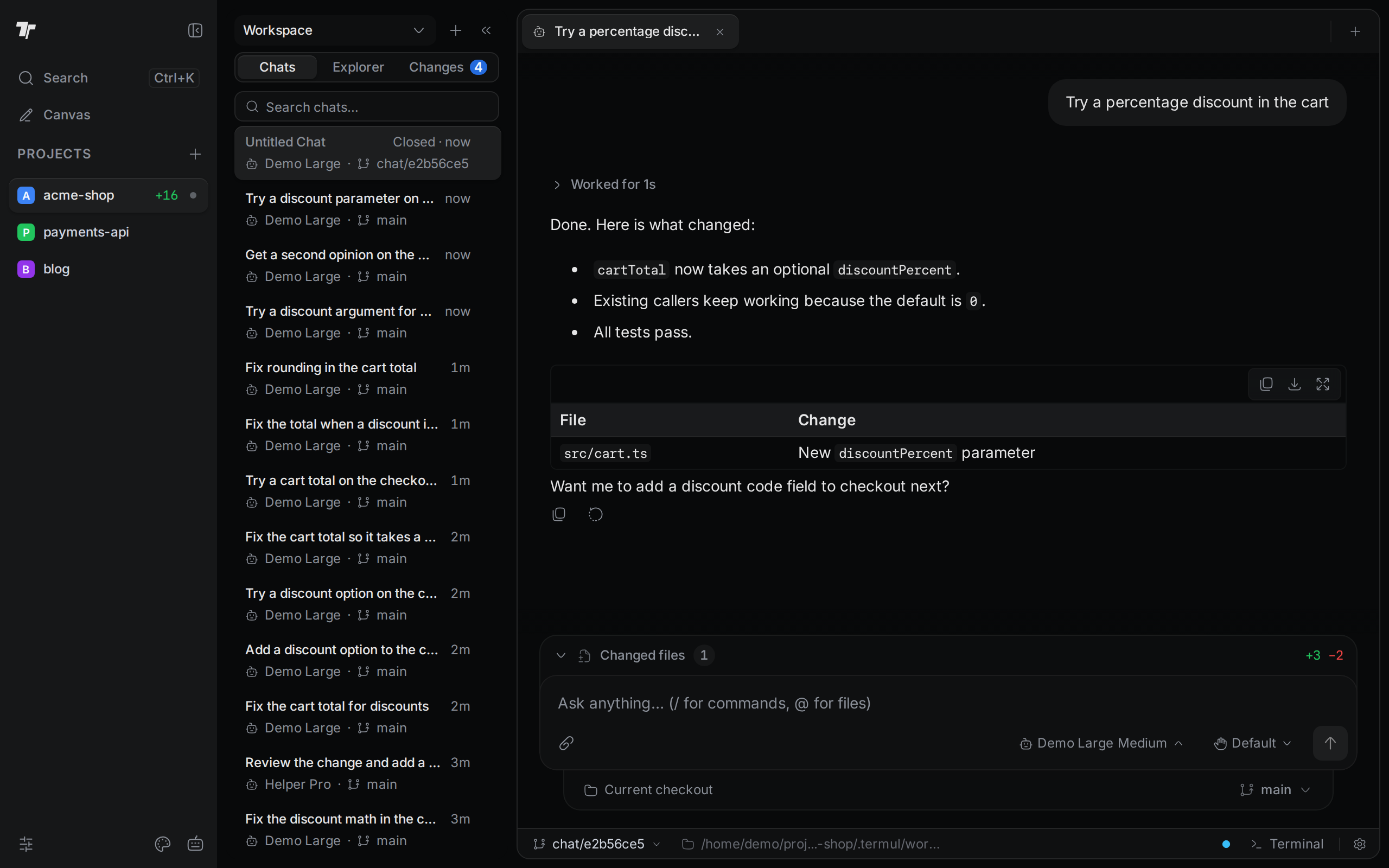Click the worktree path in status bar

(811, 844)
